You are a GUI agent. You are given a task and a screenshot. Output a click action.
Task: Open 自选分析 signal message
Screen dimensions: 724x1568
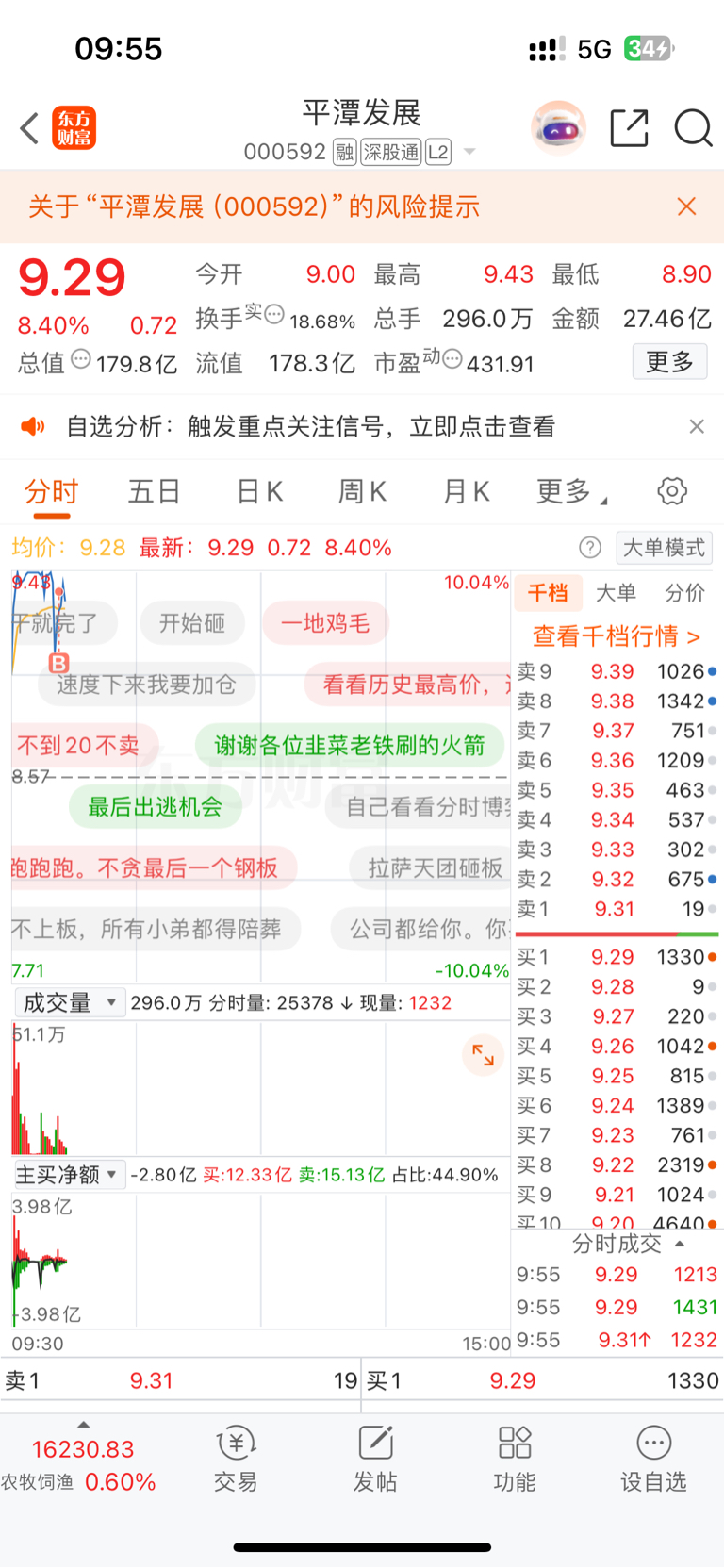(311, 427)
